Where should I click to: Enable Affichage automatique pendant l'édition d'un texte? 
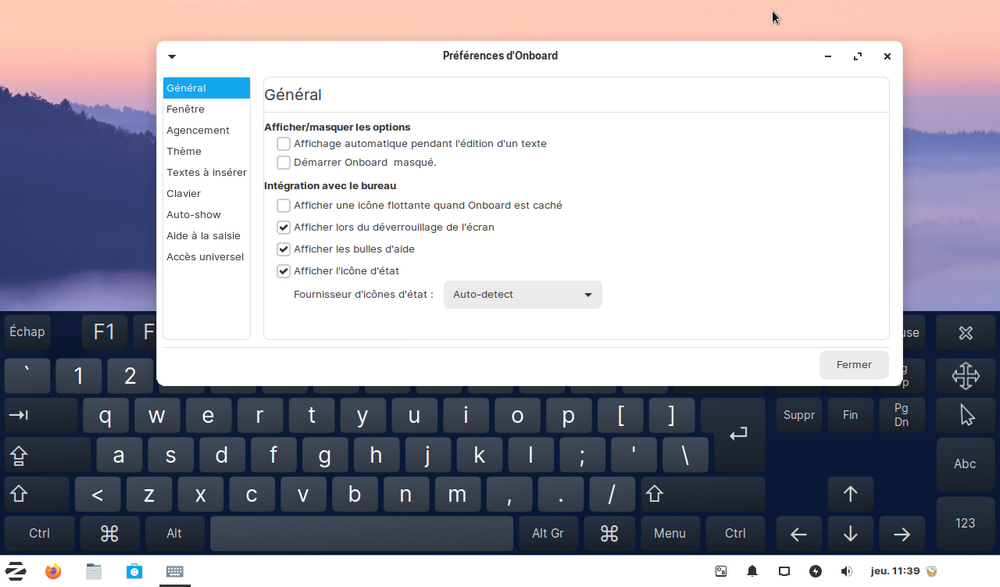coord(284,144)
